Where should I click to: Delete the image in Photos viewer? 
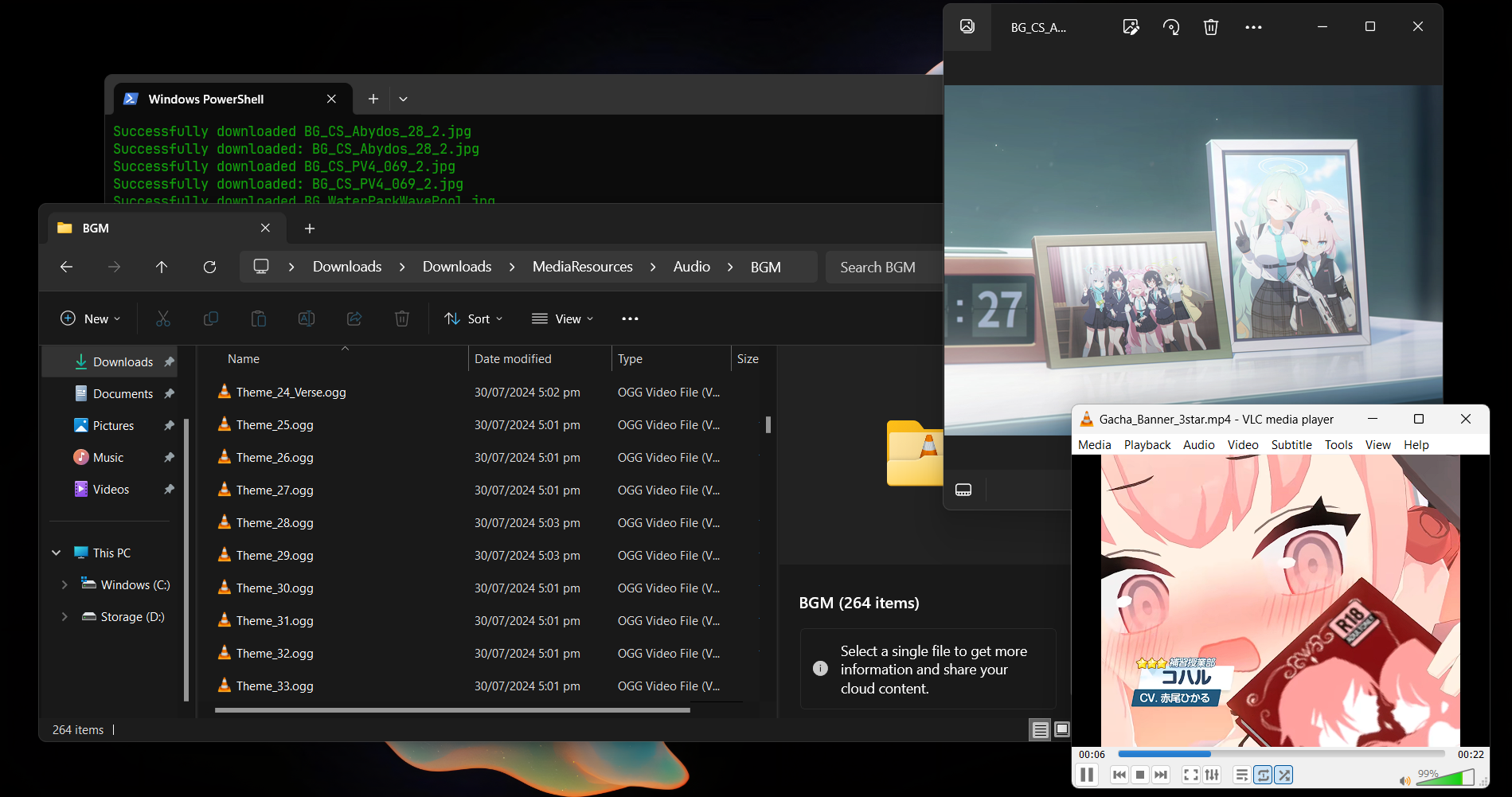[x=1211, y=27]
